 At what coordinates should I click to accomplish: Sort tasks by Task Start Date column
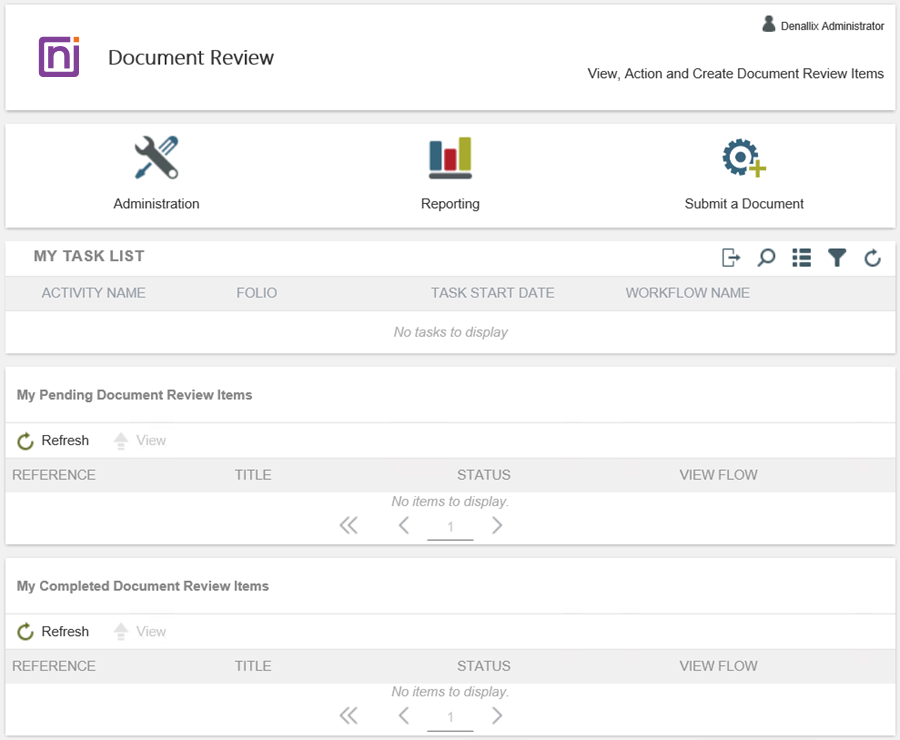pyautogui.click(x=492, y=293)
